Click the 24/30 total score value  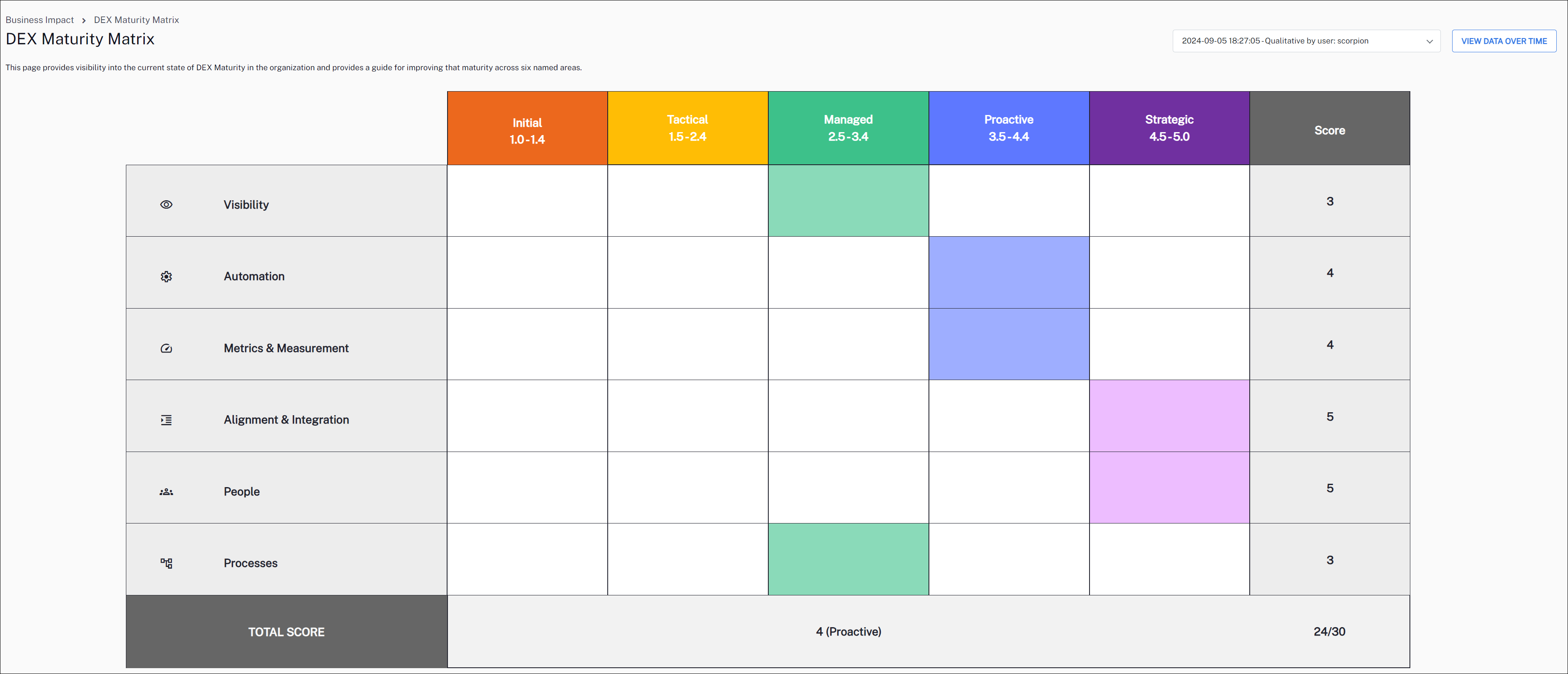pos(1329,631)
